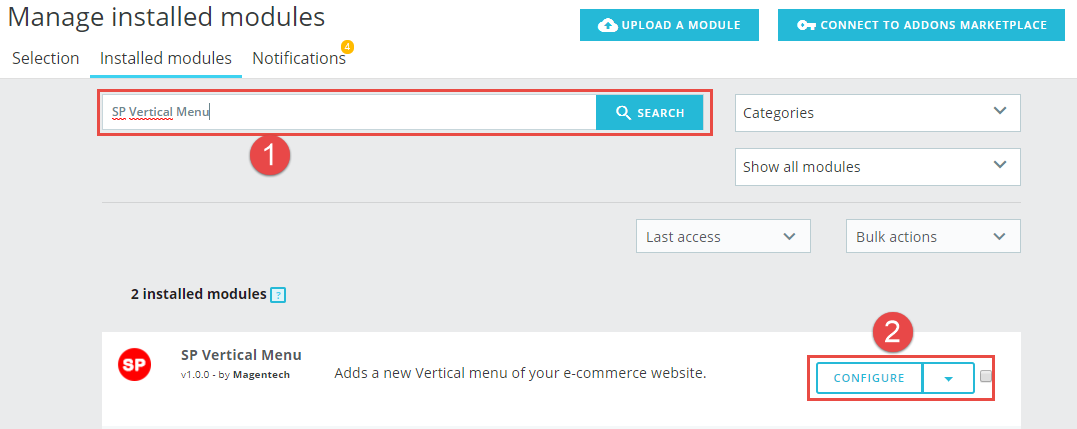Focus the module search text field
The width and height of the screenshot is (1077, 429).
[x=349, y=113]
